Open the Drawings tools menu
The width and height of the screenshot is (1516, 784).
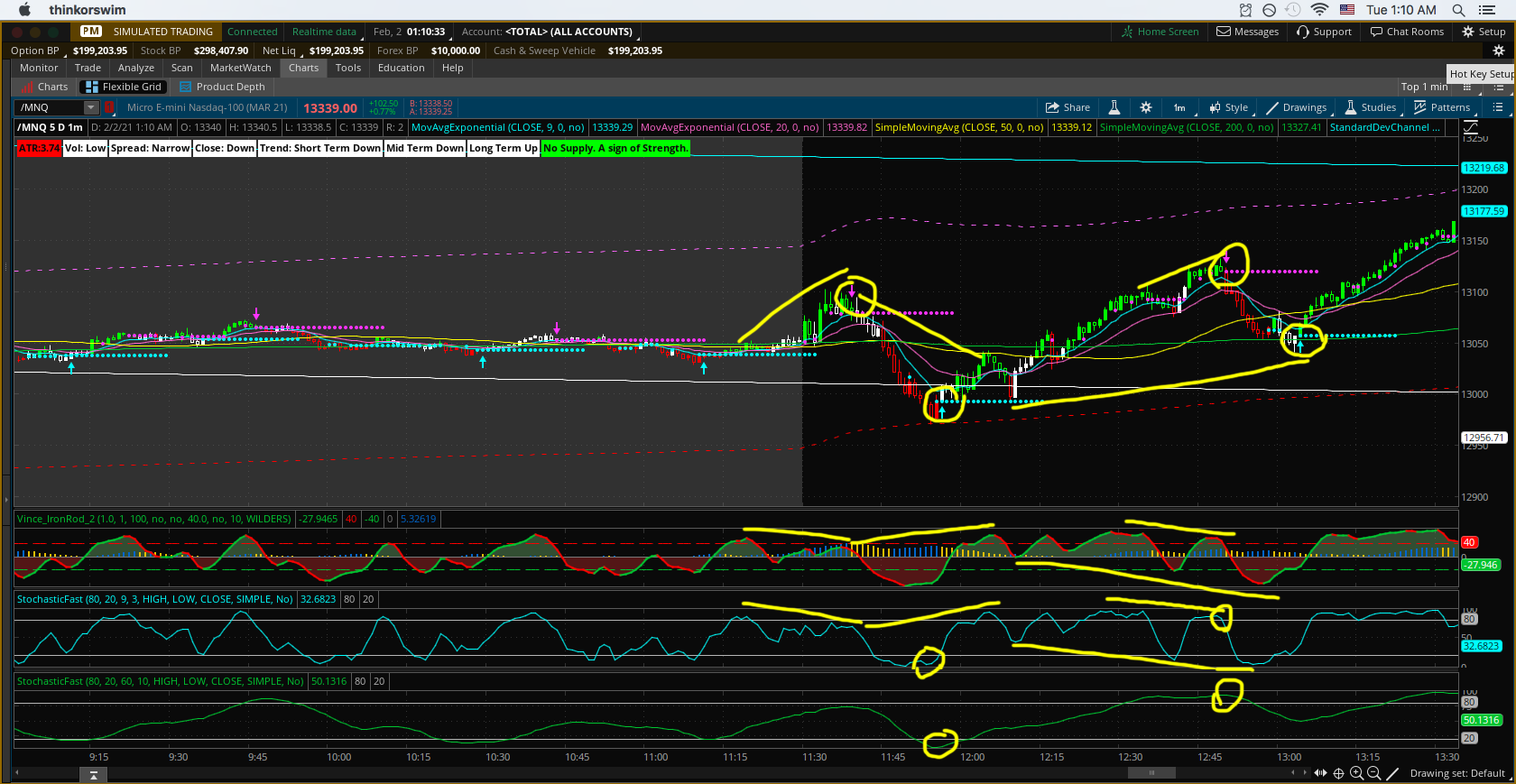pyautogui.click(x=1296, y=107)
